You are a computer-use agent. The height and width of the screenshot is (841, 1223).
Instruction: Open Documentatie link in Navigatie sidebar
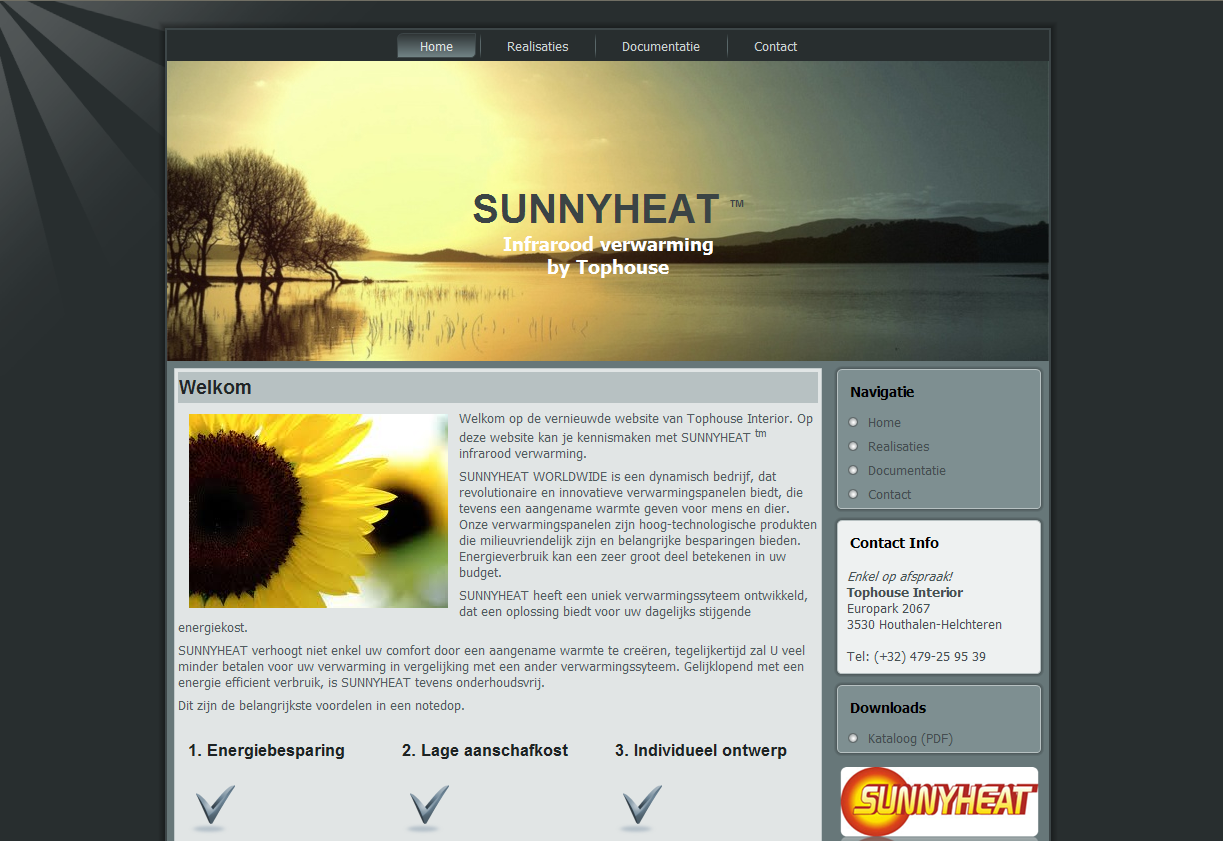tap(906, 471)
